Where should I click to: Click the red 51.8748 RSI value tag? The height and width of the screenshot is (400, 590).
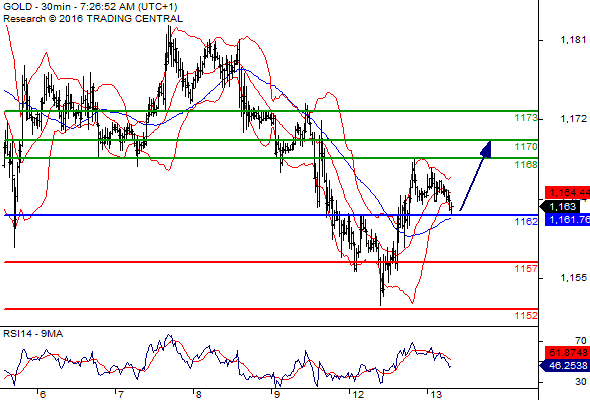567,353
